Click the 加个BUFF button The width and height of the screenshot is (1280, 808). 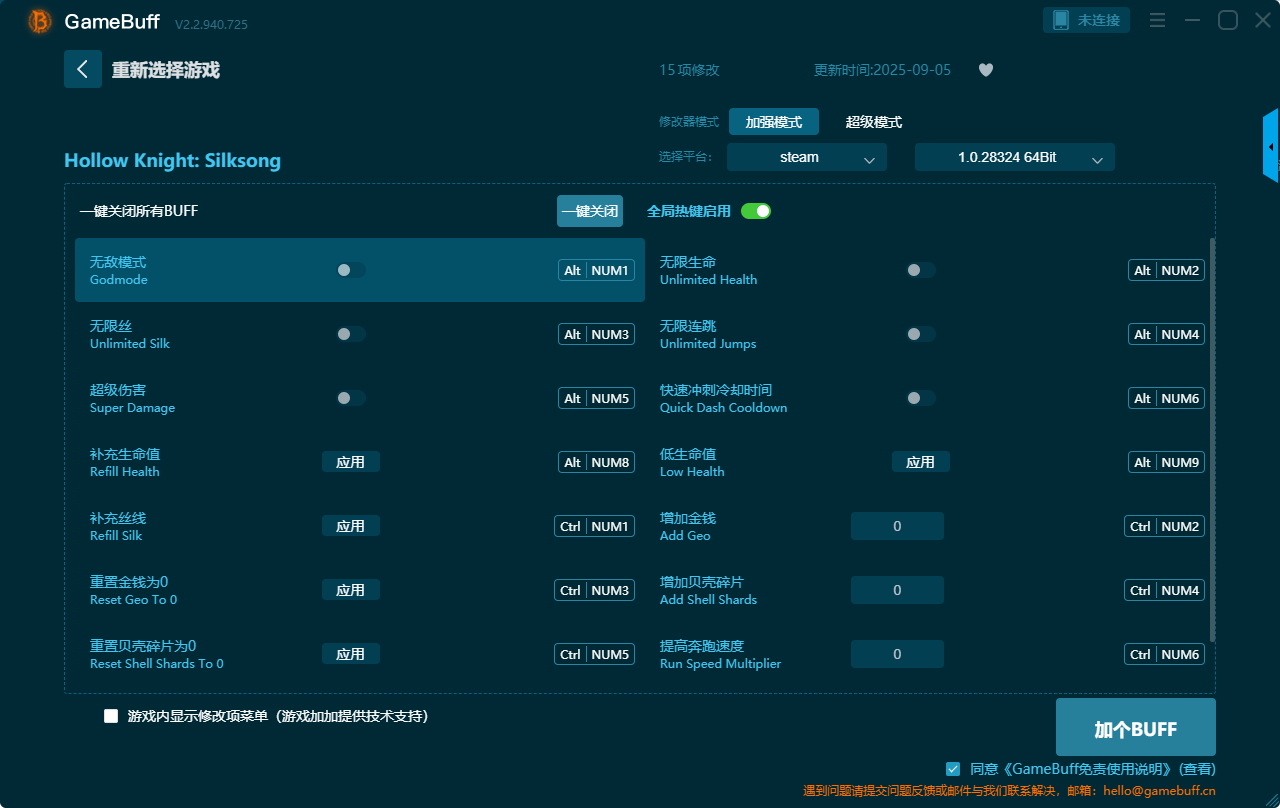pyautogui.click(x=1136, y=727)
